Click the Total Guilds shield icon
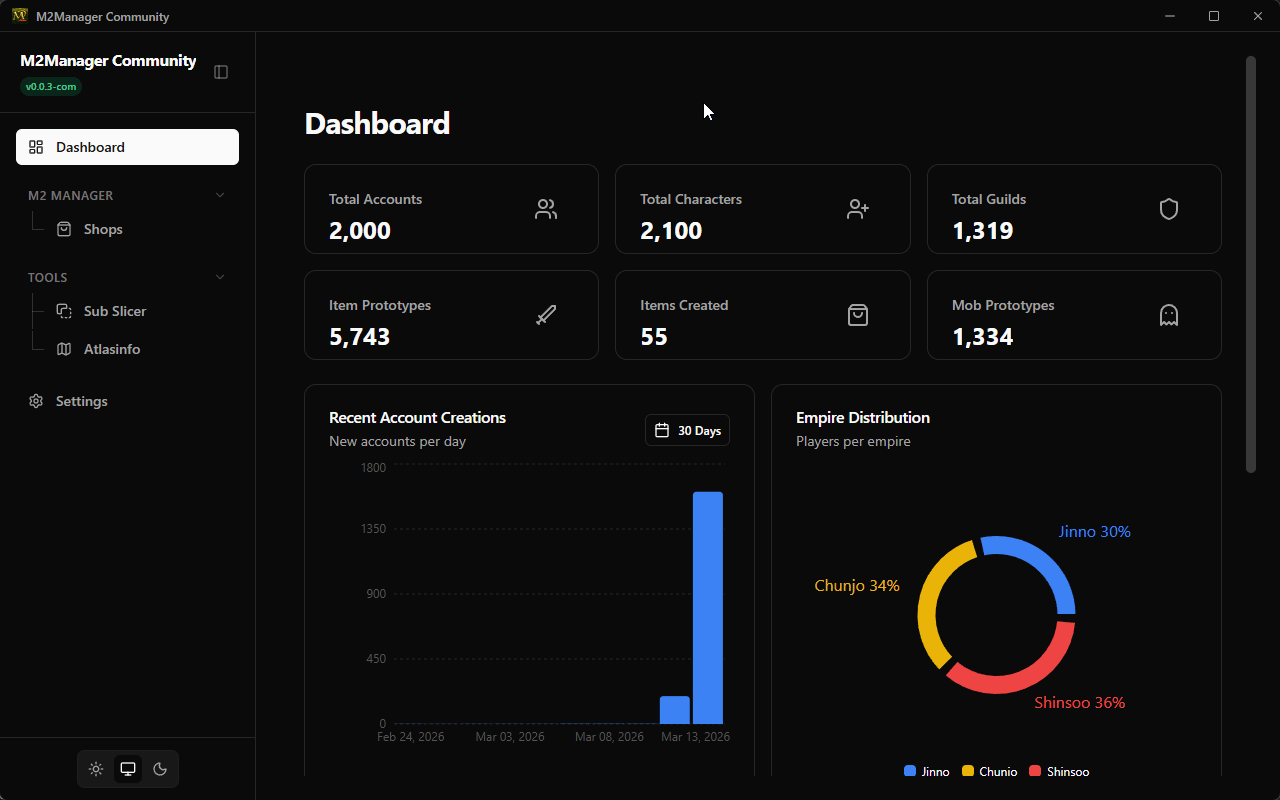This screenshot has height=800, width=1280. (x=1169, y=209)
